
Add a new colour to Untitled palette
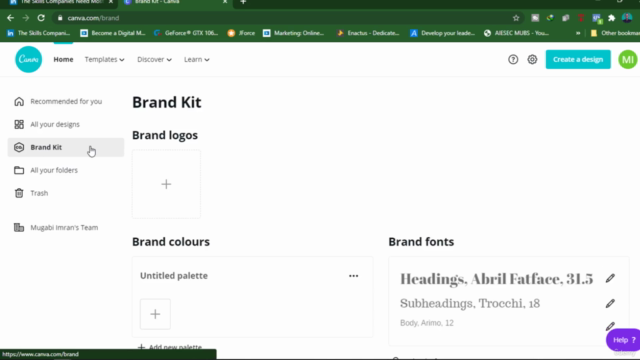click(x=155, y=314)
